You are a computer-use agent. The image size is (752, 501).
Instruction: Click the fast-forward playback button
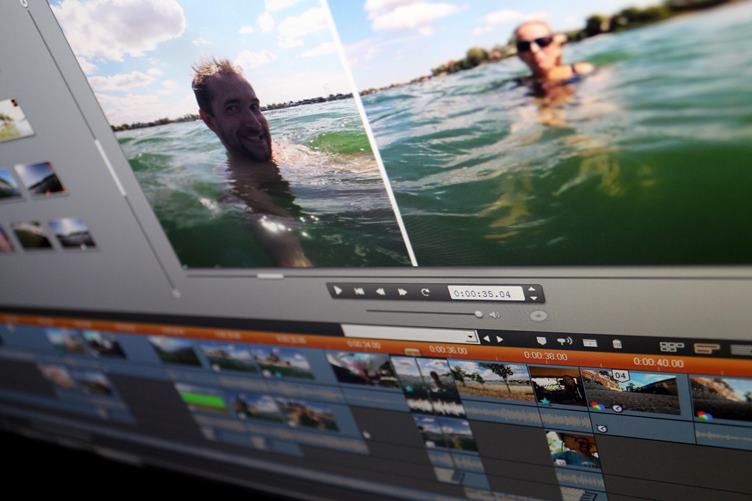(x=402, y=292)
